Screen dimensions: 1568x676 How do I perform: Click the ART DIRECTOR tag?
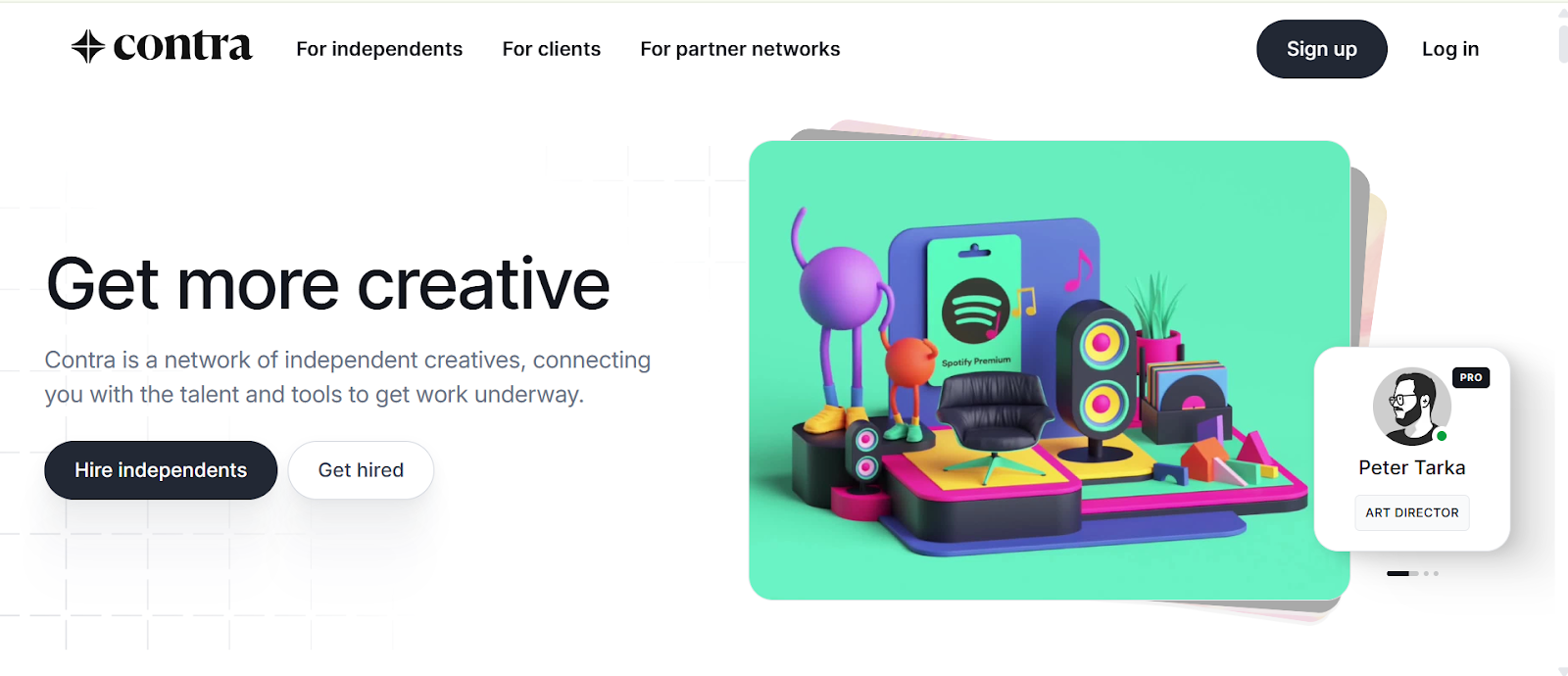pos(1412,512)
